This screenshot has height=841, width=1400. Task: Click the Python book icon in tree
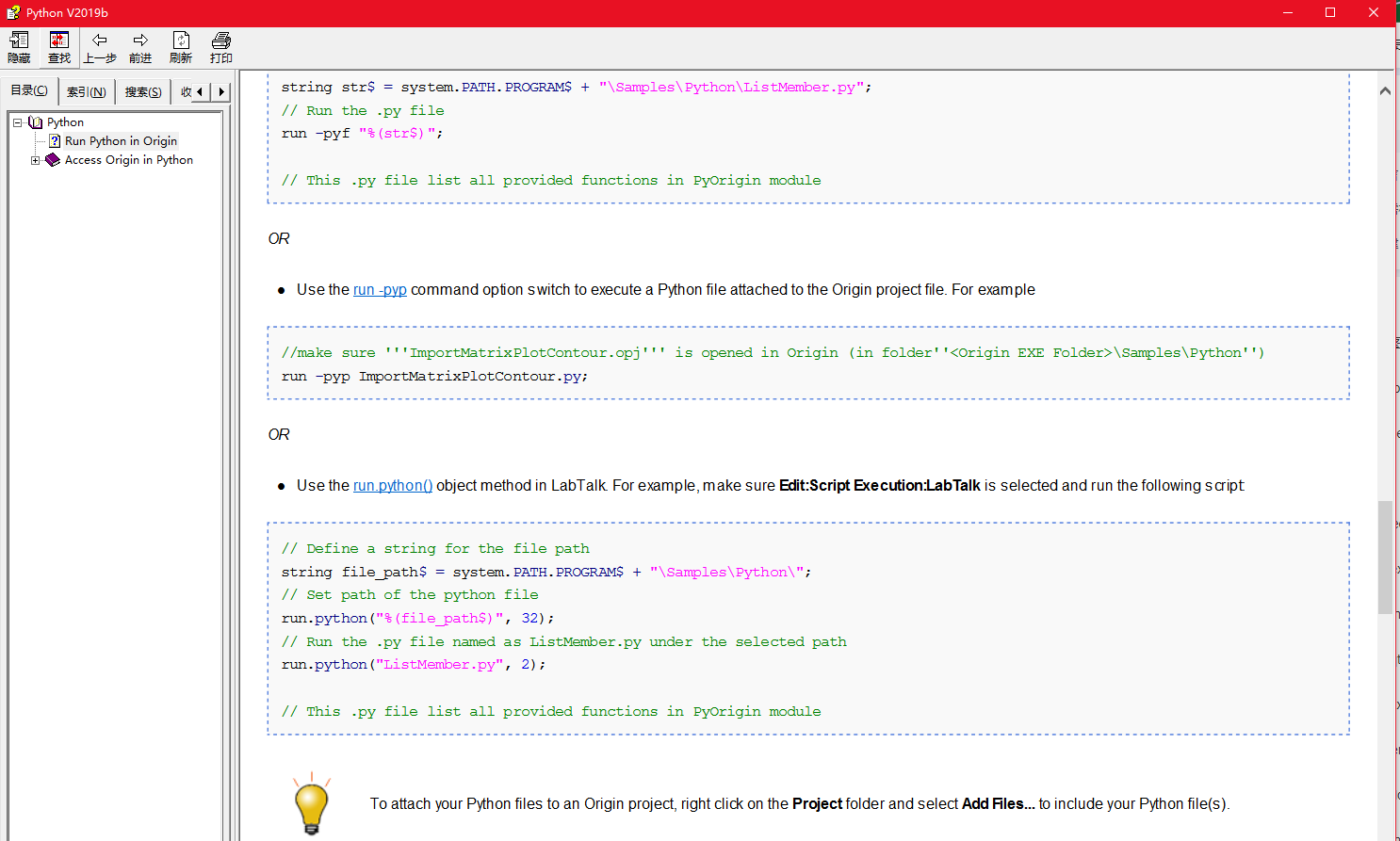[x=36, y=122]
